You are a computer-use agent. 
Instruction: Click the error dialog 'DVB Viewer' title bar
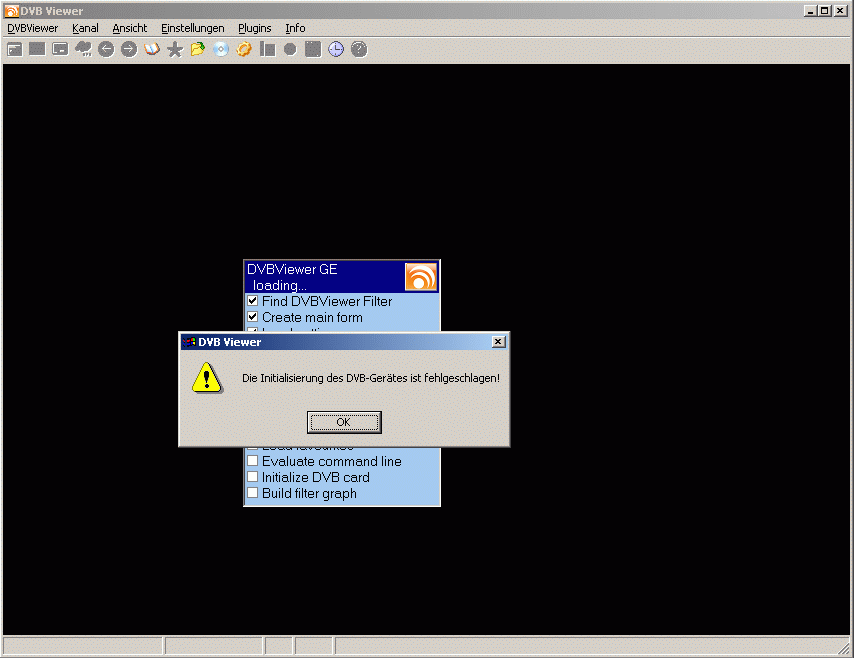(344, 342)
